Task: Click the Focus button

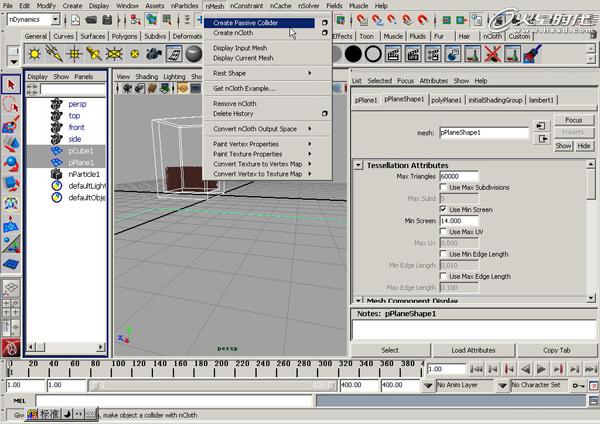Action: click(x=574, y=120)
